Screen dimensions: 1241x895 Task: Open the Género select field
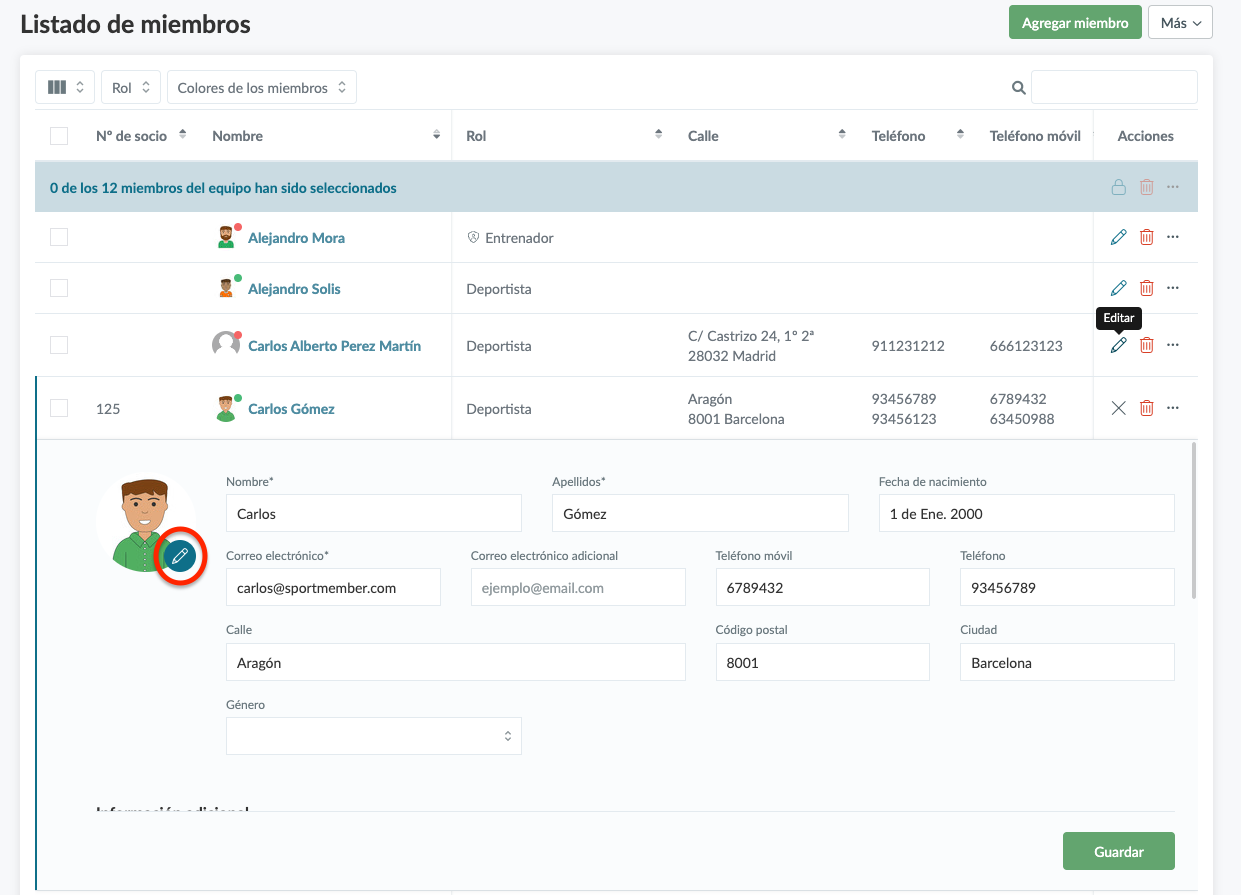(373, 736)
